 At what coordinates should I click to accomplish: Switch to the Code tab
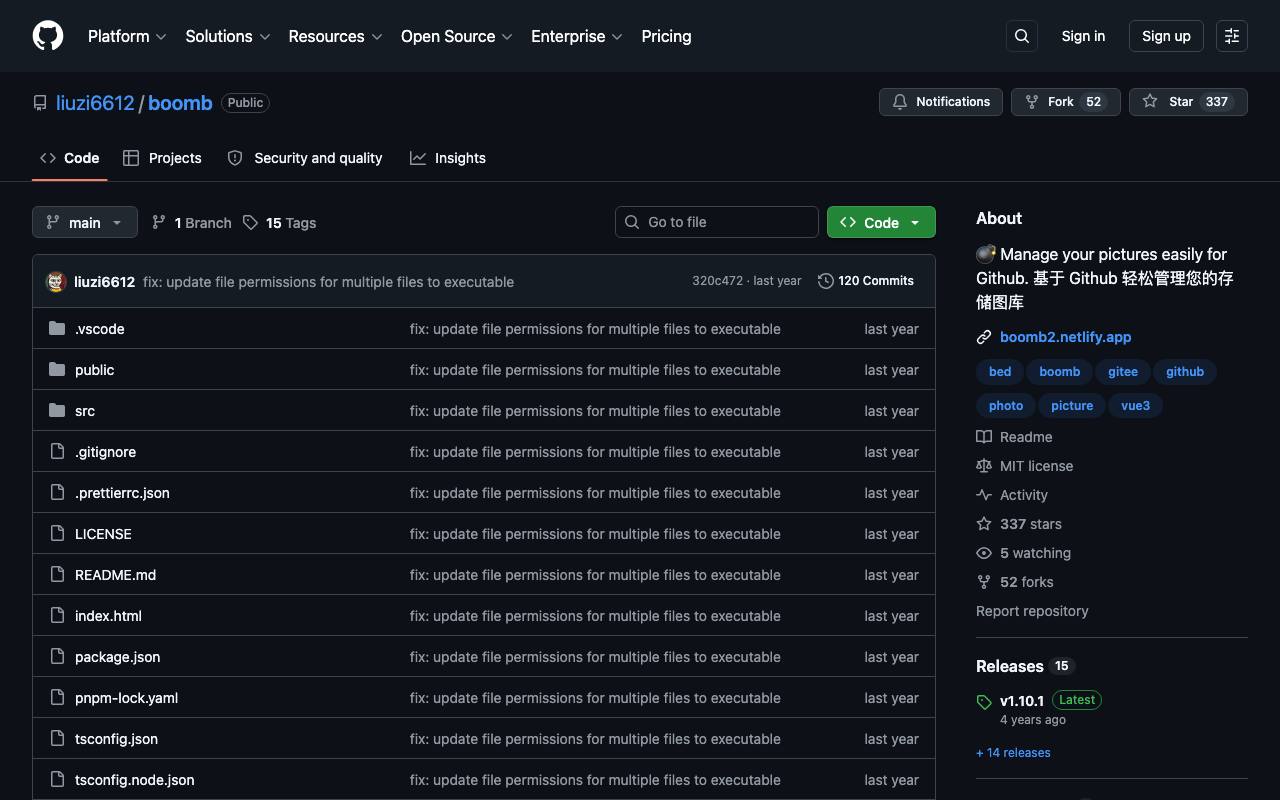pos(70,158)
